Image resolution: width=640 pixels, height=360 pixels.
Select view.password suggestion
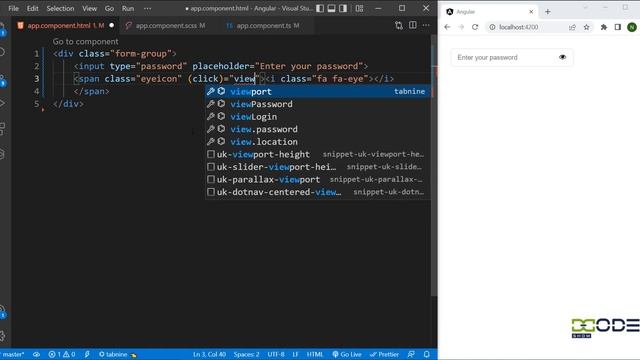click(318, 129)
